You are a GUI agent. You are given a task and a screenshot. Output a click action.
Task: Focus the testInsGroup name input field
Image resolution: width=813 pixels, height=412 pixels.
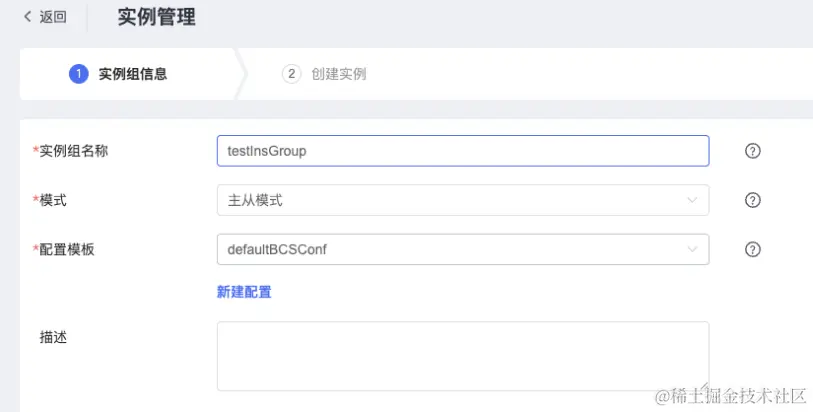pos(462,151)
